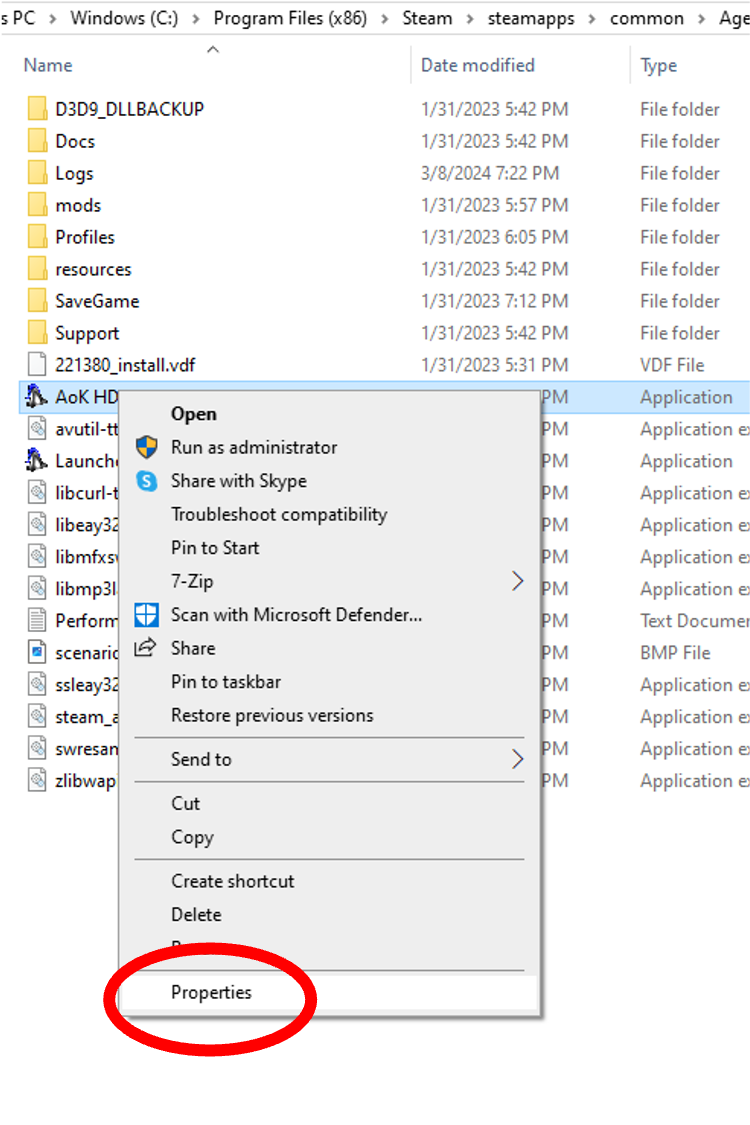This screenshot has width=750, height=1125.
Task: Click the Share arrow icon
Action: pyautogui.click(x=146, y=648)
